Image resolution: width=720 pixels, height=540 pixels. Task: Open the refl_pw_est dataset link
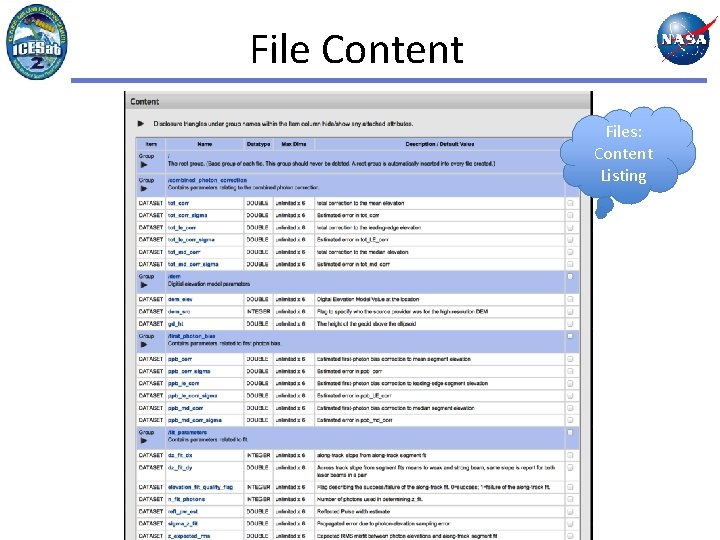click(x=183, y=512)
